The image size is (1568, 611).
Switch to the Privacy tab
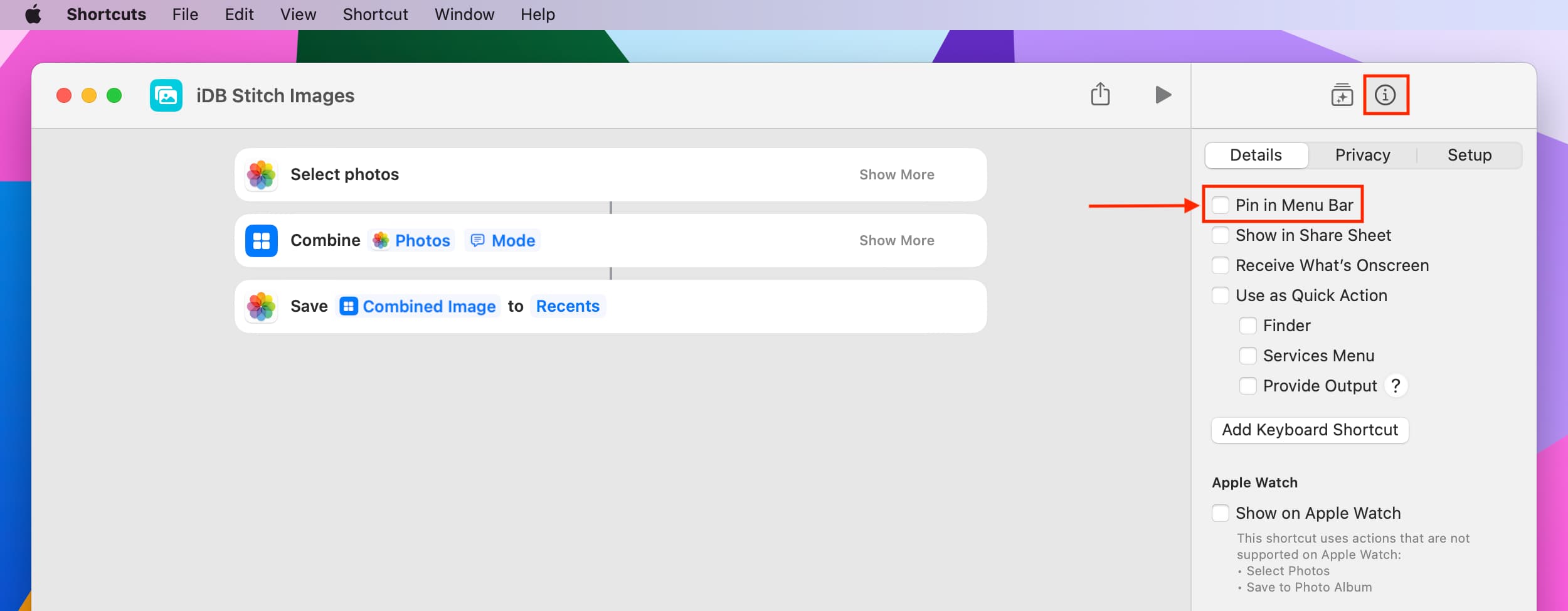1362,155
